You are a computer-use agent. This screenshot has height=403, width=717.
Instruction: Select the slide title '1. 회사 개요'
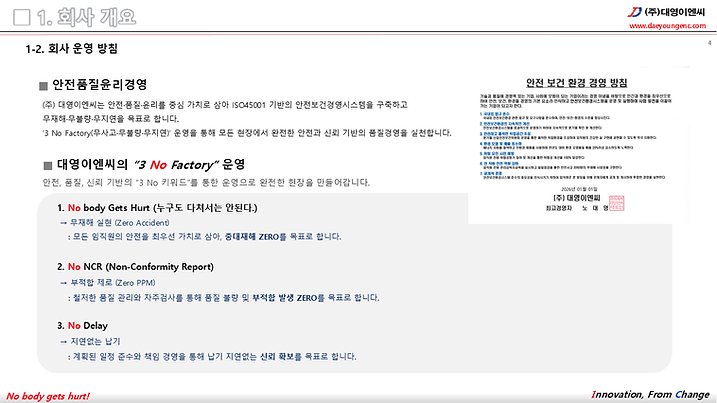(x=86, y=17)
